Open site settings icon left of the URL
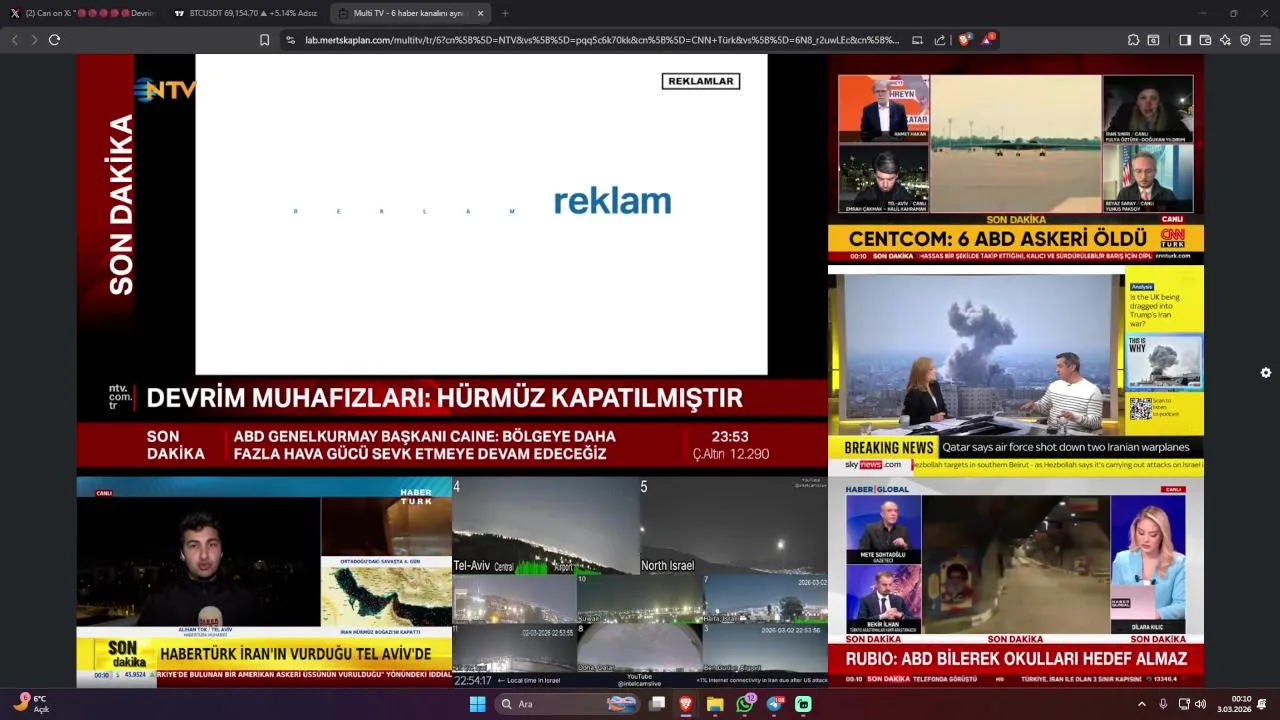Screen dimensions: 1280x720 [290, 40]
